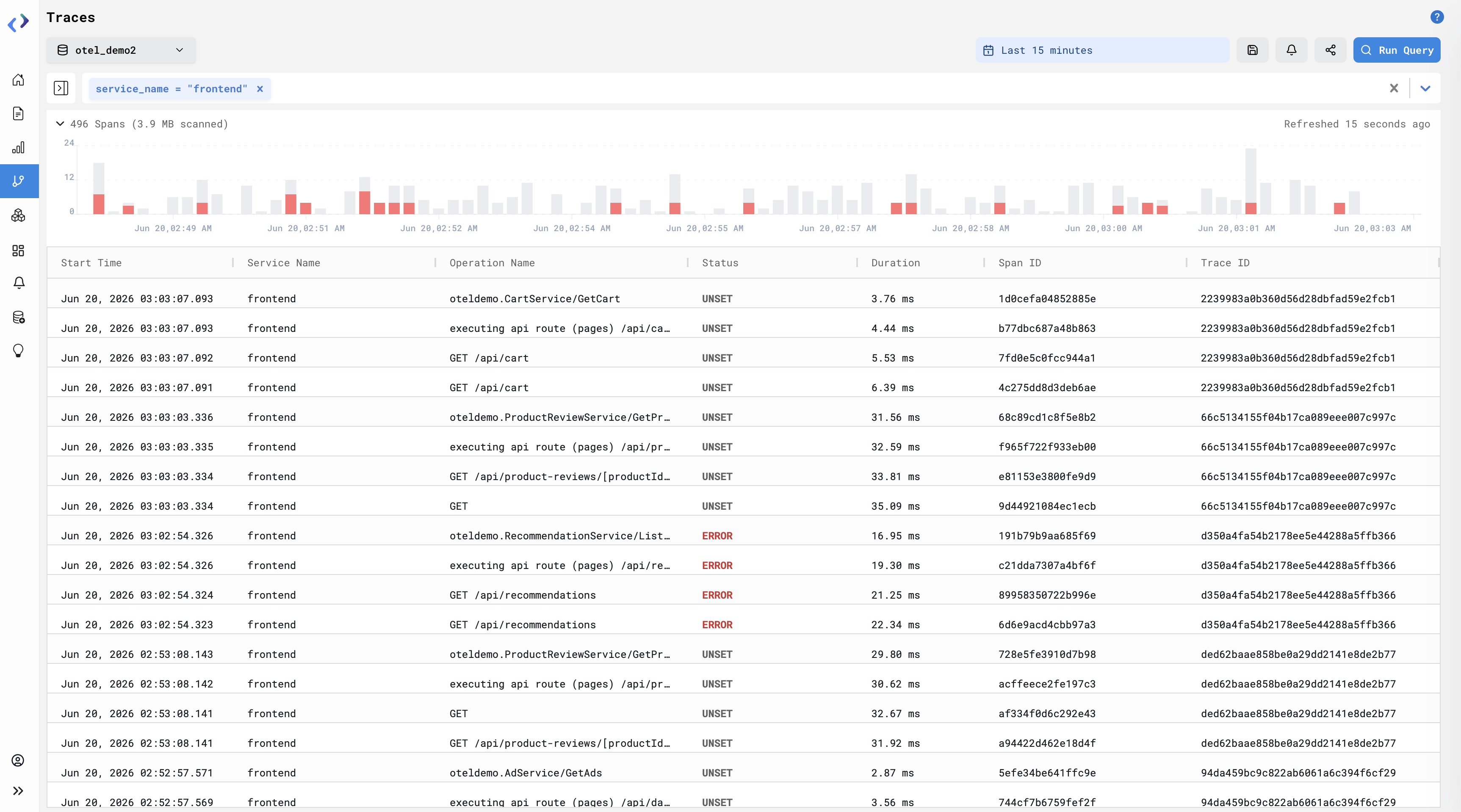
Task: Open the user account icon in sidebar
Action: coord(18,760)
